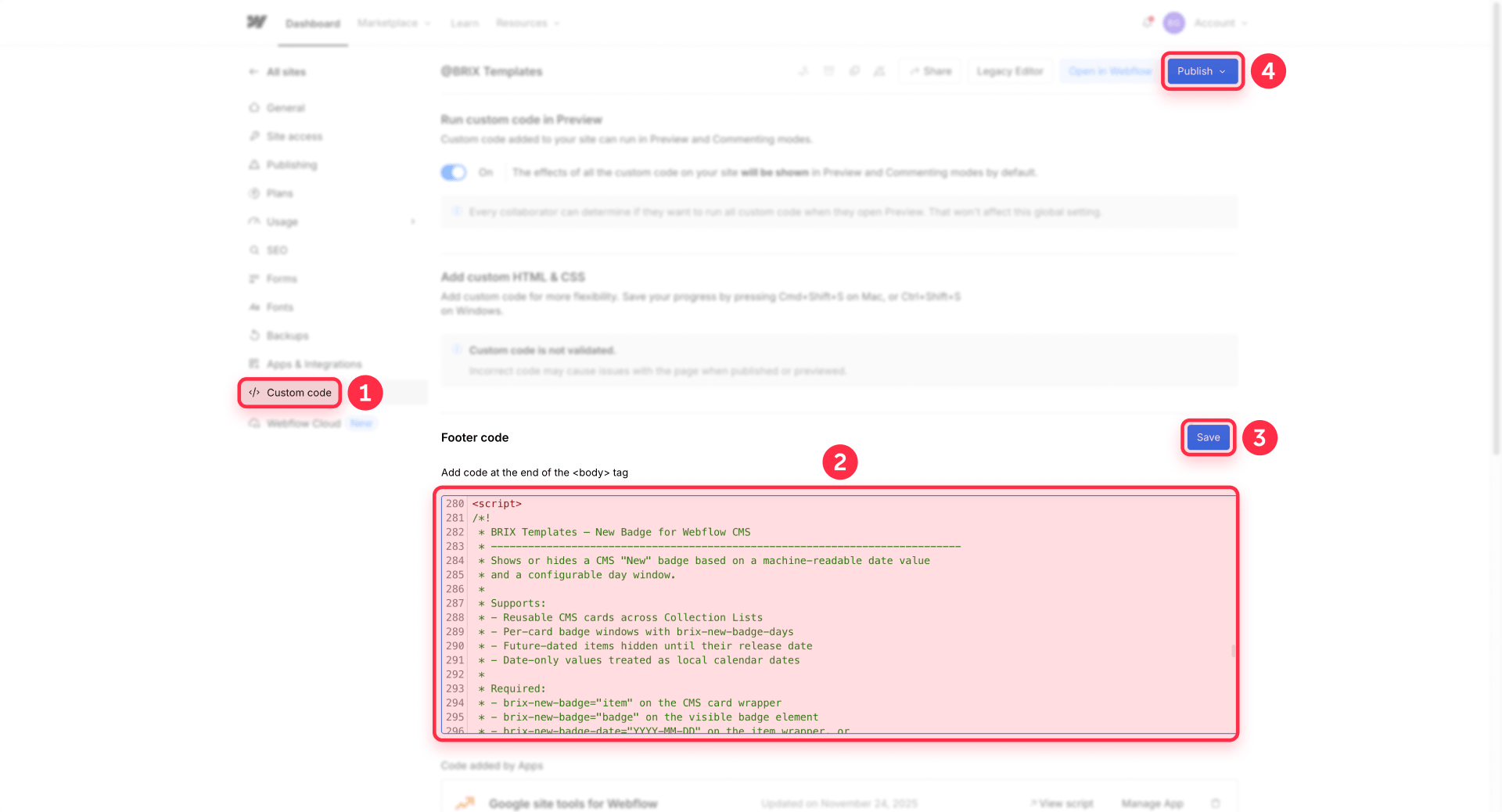Image resolution: width=1502 pixels, height=812 pixels.
Task: Click inside the footer code editor
Action: 839,615
